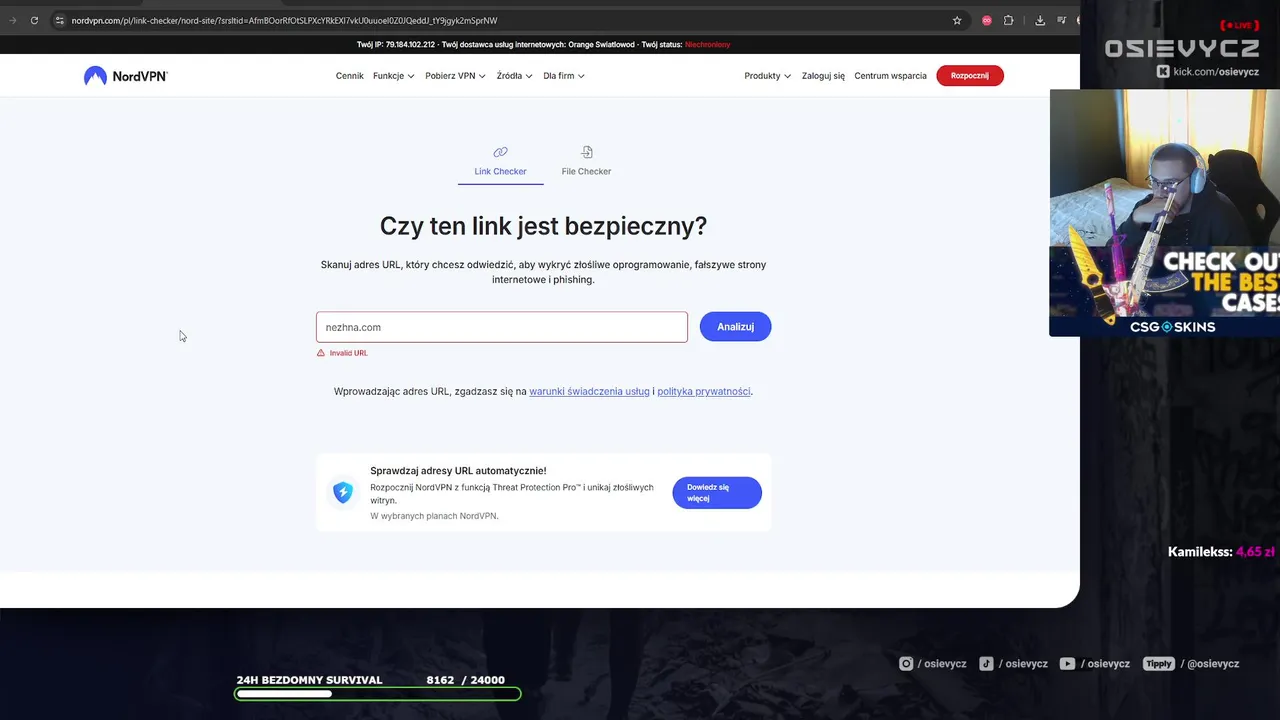Click 'Sprawdzaj adresy URL automatycznie!' text

458,471
